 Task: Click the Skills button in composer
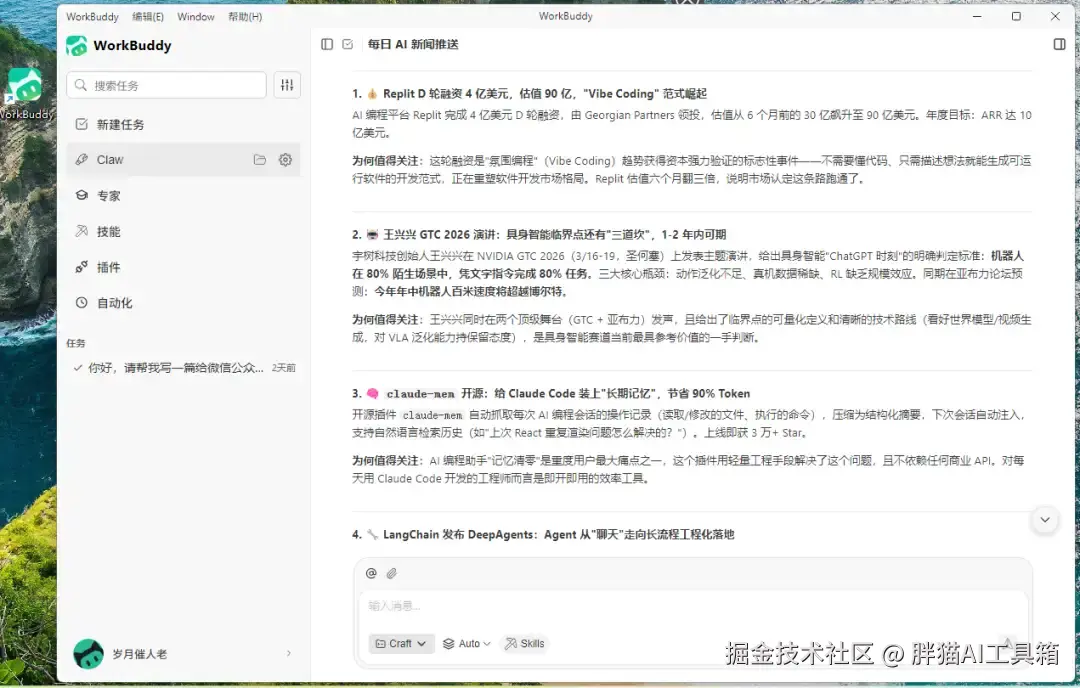(x=524, y=643)
